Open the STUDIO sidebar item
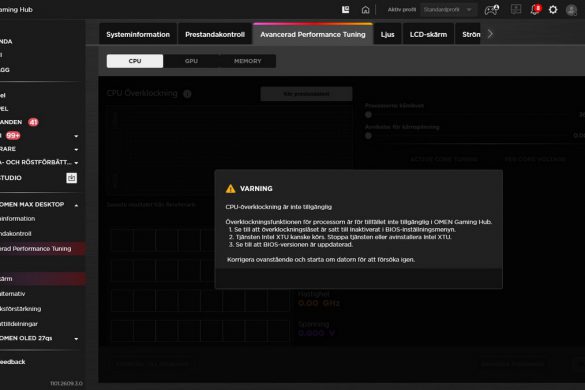 11,178
